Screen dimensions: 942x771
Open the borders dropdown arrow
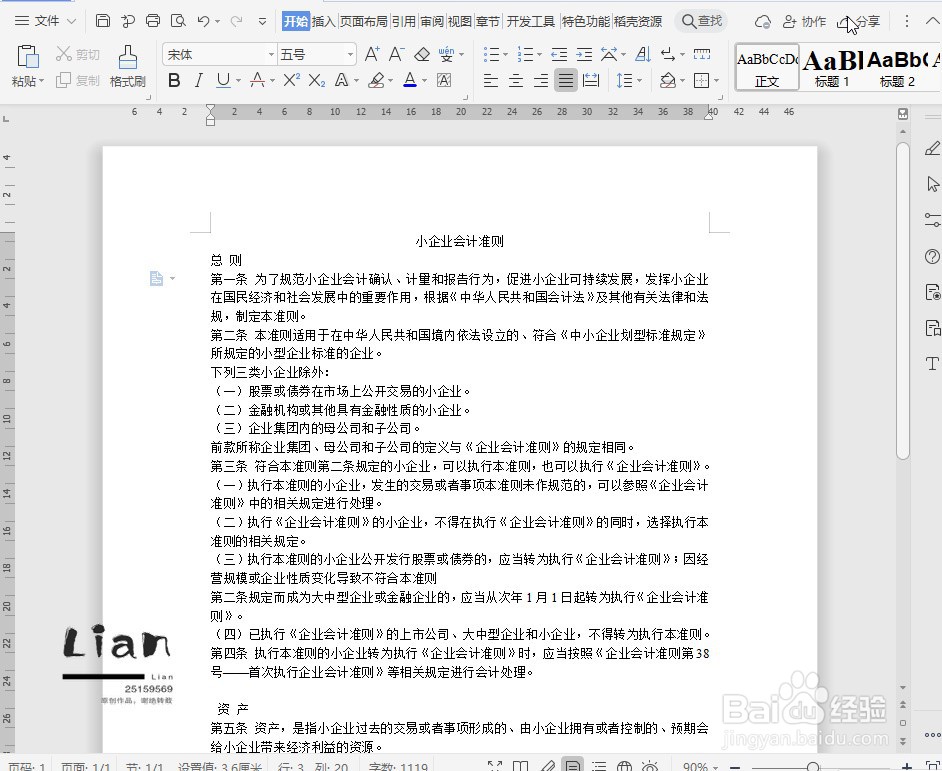pos(716,80)
